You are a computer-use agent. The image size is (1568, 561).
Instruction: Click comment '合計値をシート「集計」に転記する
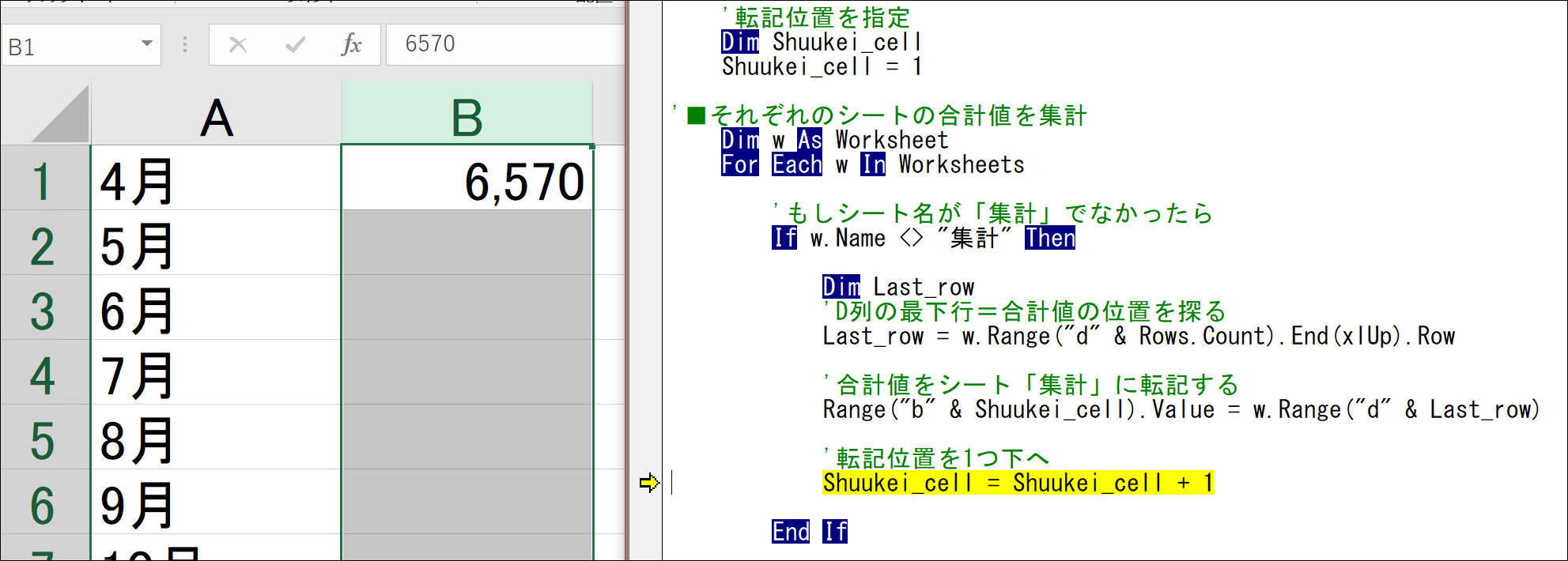(x=1031, y=385)
